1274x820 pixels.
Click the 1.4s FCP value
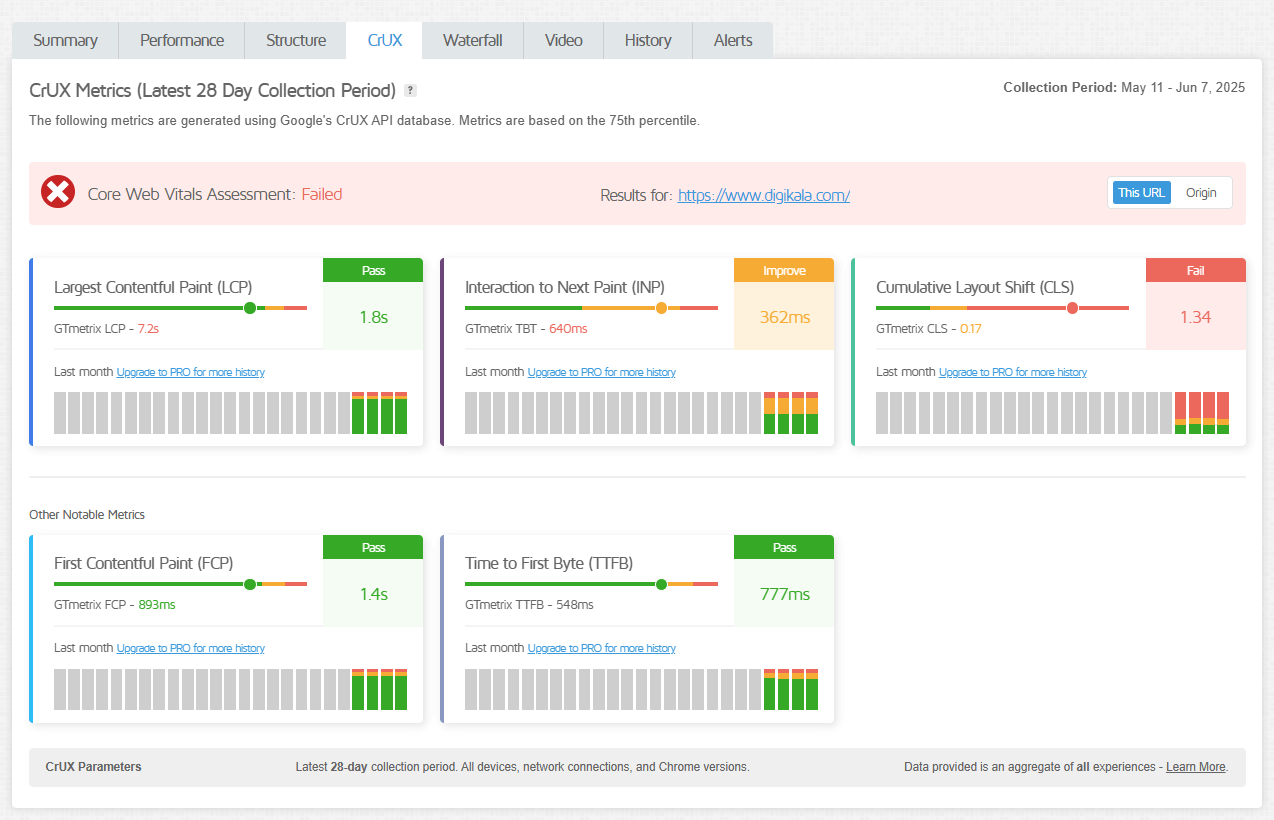pos(373,594)
